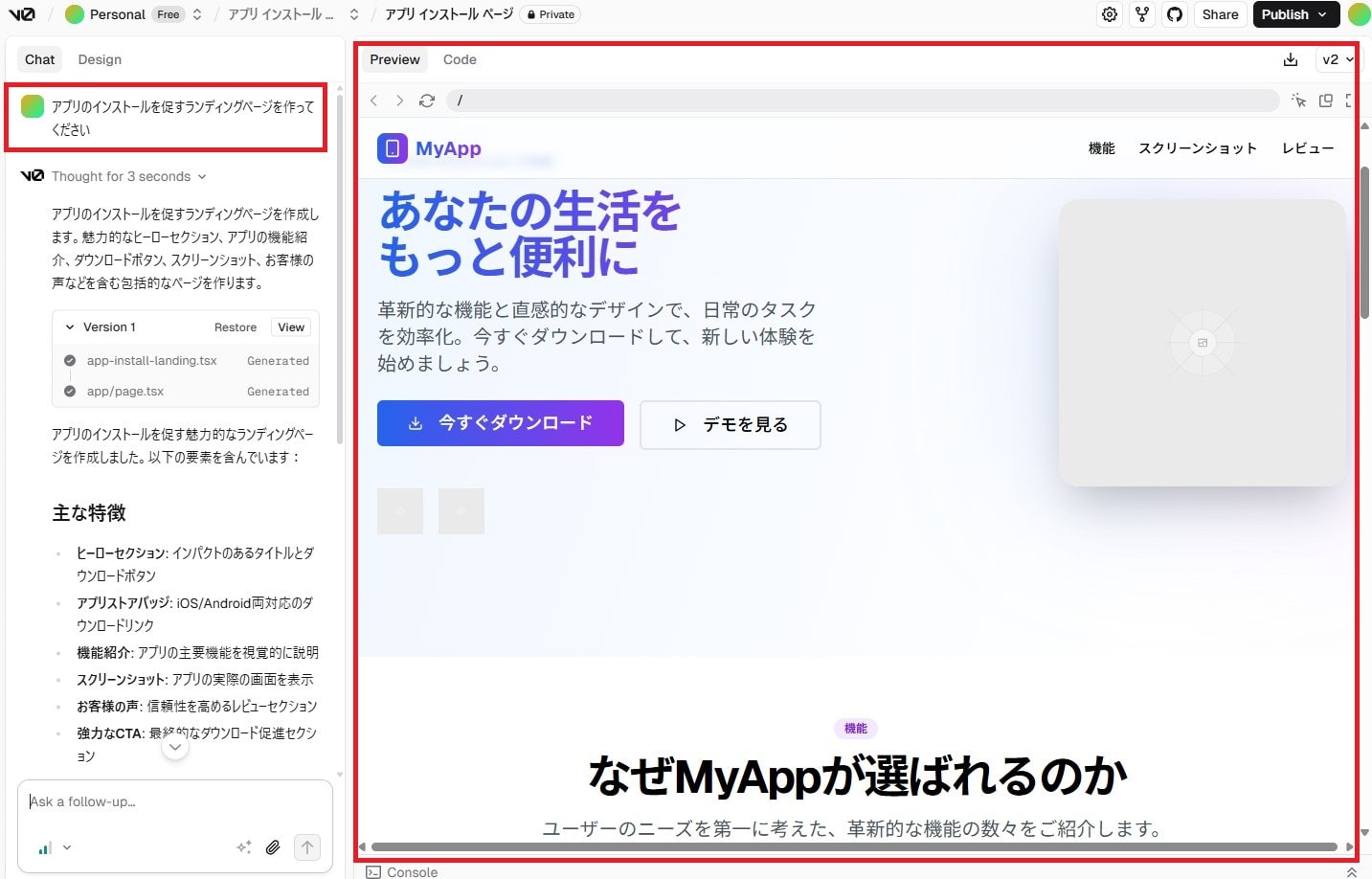Open the project settings gear icon
1372x879 pixels.
tap(1109, 14)
